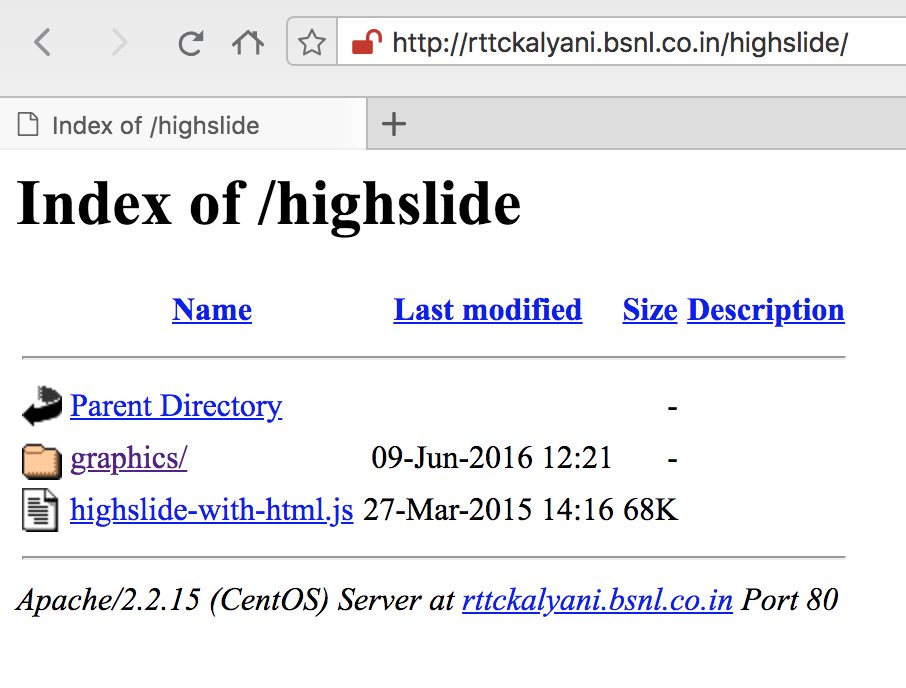Image resolution: width=906 pixels, height=688 pixels.
Task: Sort listing by Size column
Action: click(x=649, y=310)
